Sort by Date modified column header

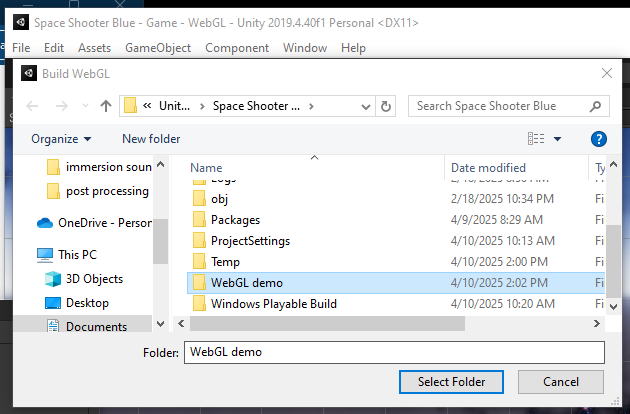(x=488, y=168)
